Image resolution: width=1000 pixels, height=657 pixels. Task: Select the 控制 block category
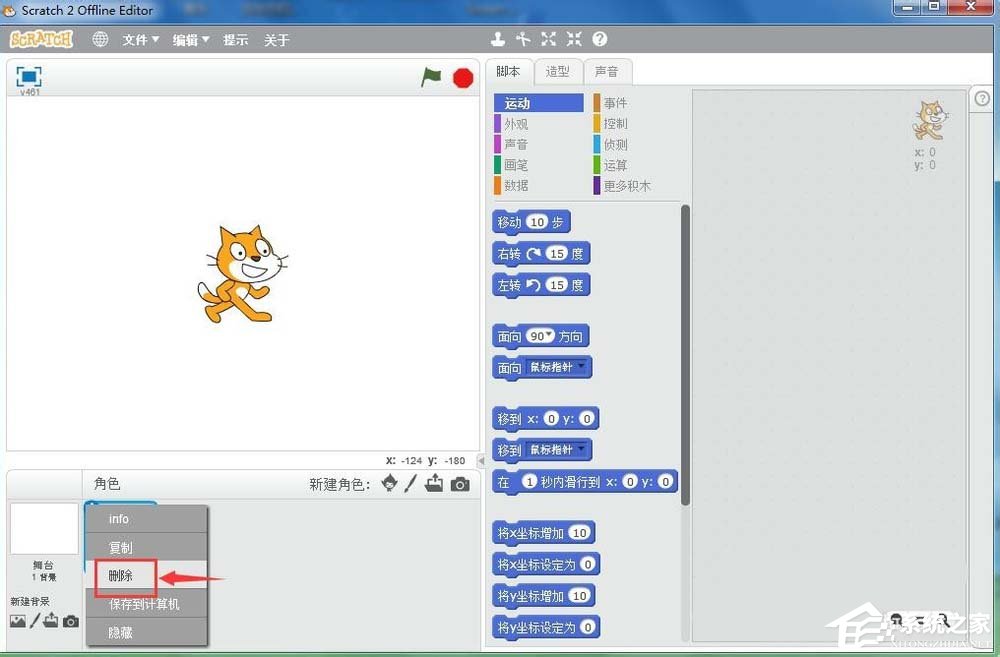click(x=613, y=122)
